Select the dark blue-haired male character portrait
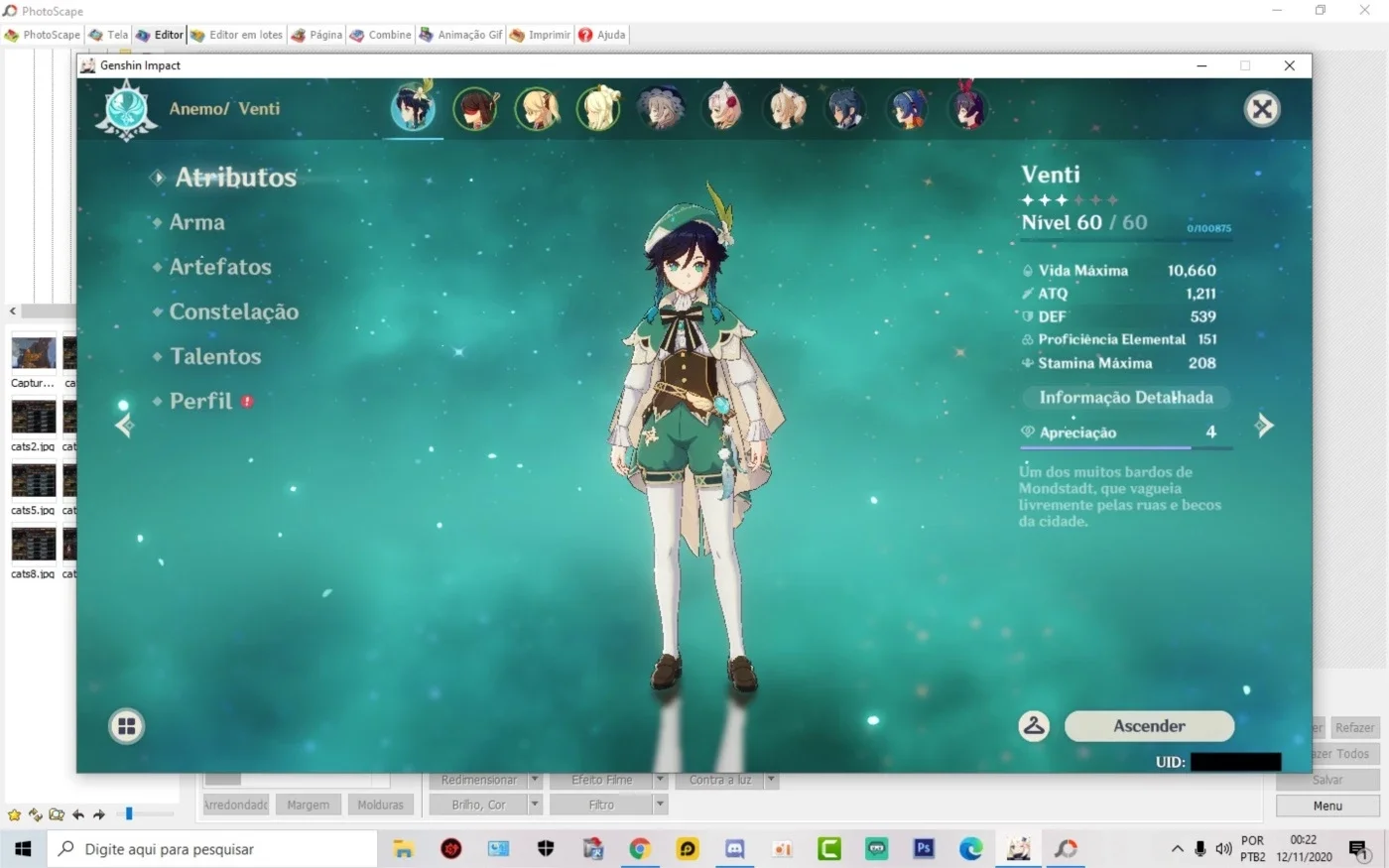The width and height of the screenshot is (1389, 868). pos(846,109)
